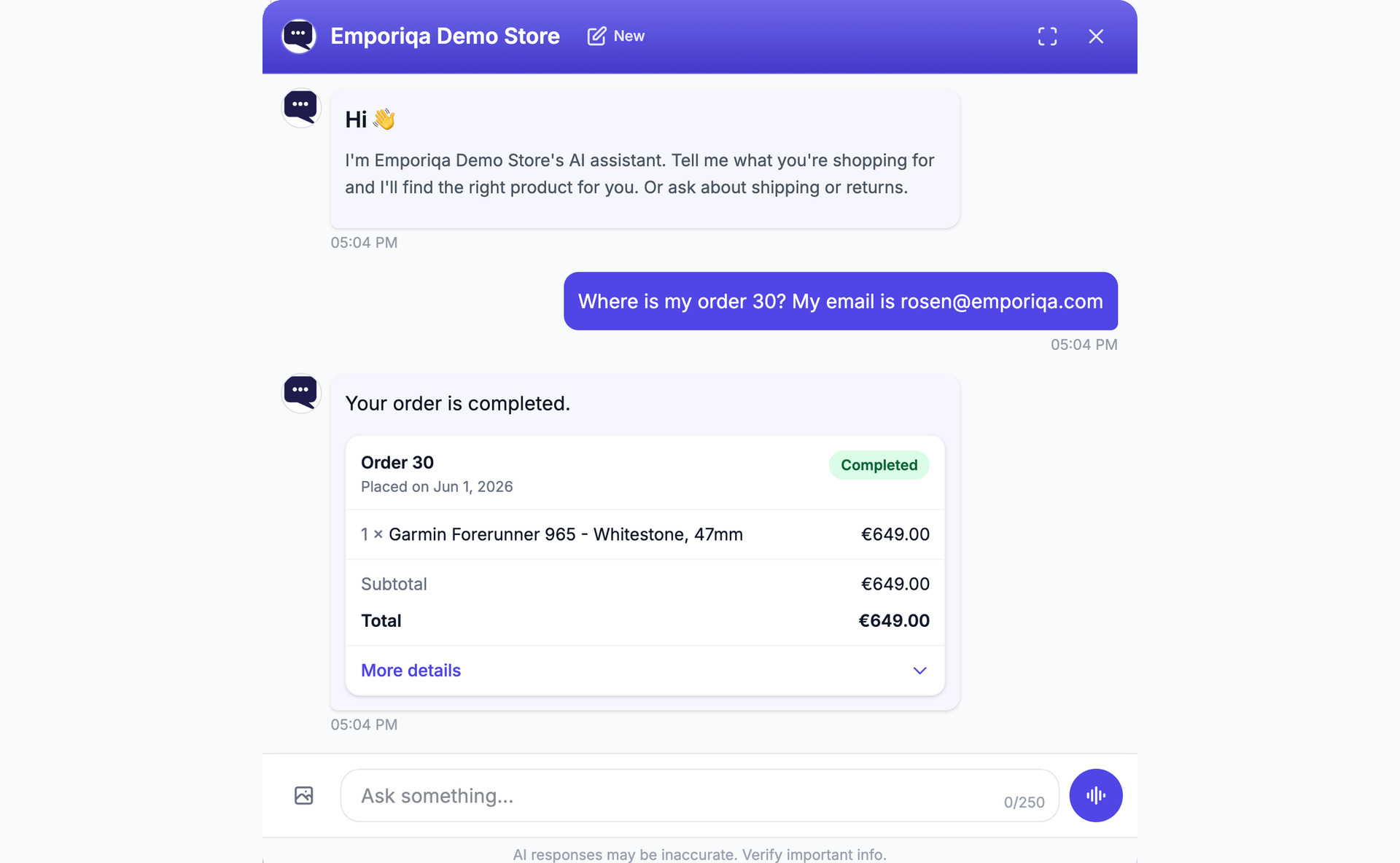Click the Subtotal amount €649.00
Viewport: 1400px width, 863px height.
(895, 584)
